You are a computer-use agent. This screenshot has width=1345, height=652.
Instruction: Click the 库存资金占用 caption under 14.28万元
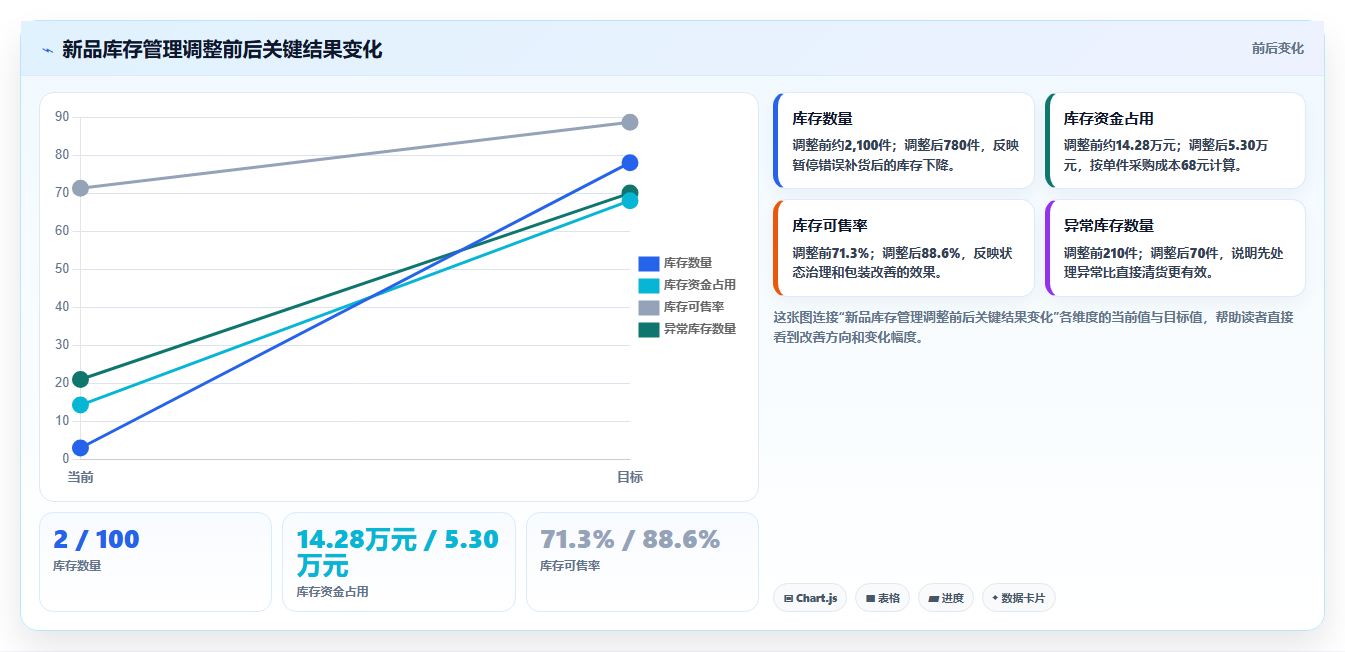click(x=332, y=592)
